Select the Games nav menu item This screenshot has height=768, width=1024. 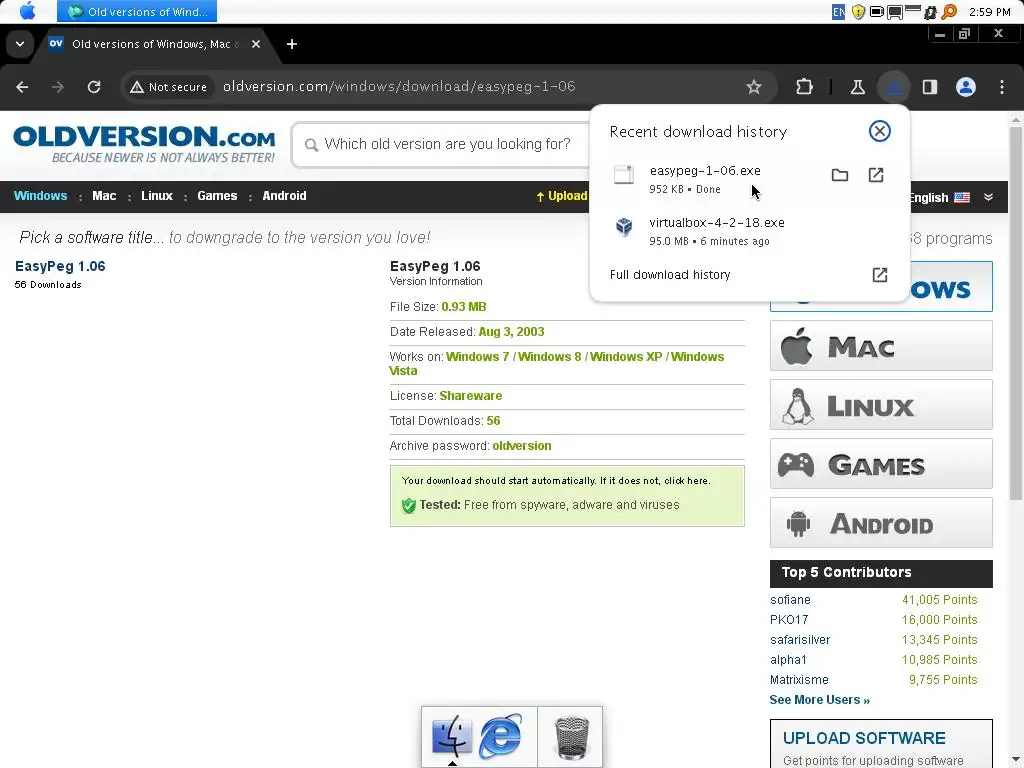[x=217, y=196]
